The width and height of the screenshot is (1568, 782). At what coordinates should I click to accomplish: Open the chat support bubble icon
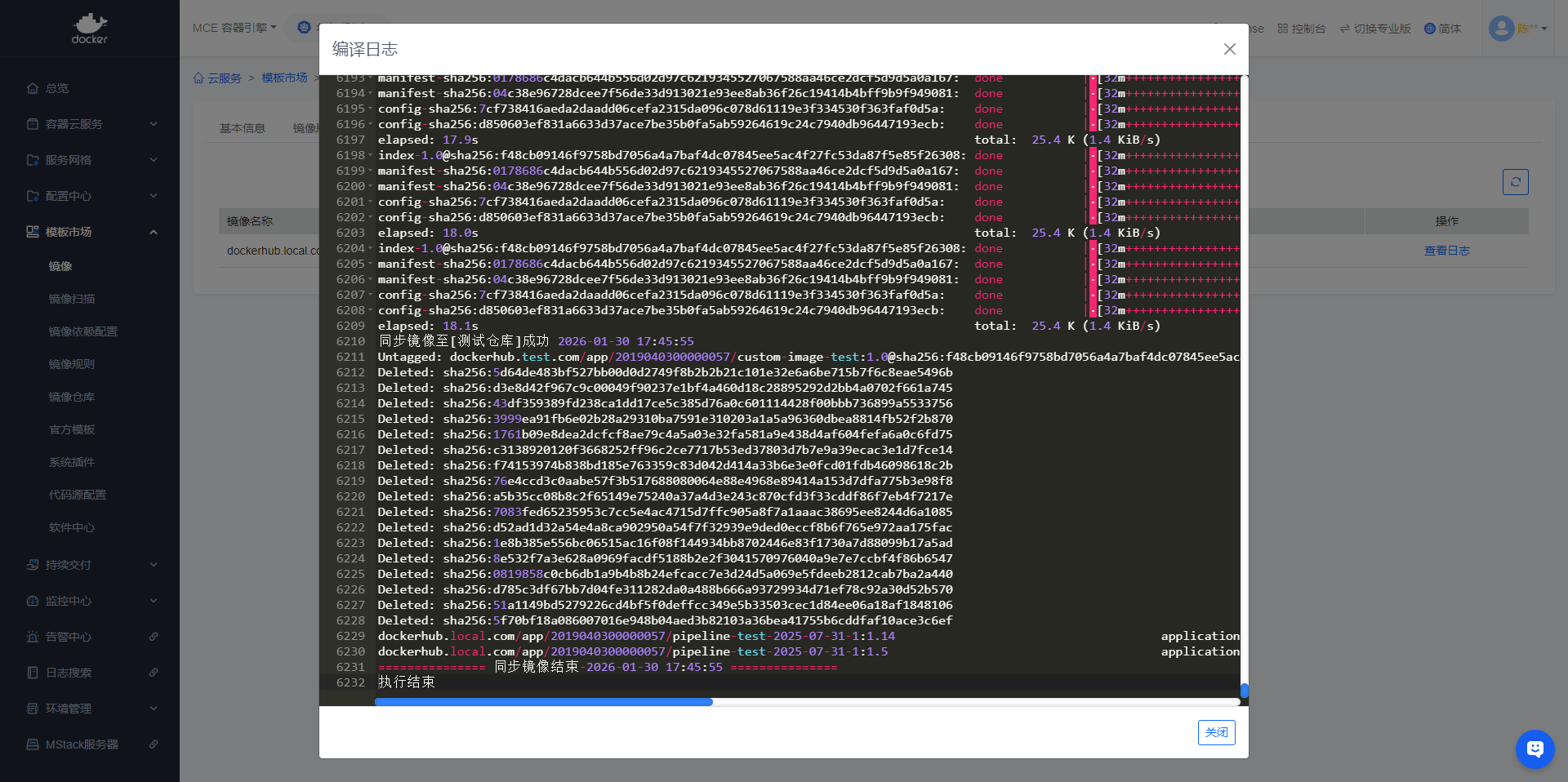[1535, 749]
